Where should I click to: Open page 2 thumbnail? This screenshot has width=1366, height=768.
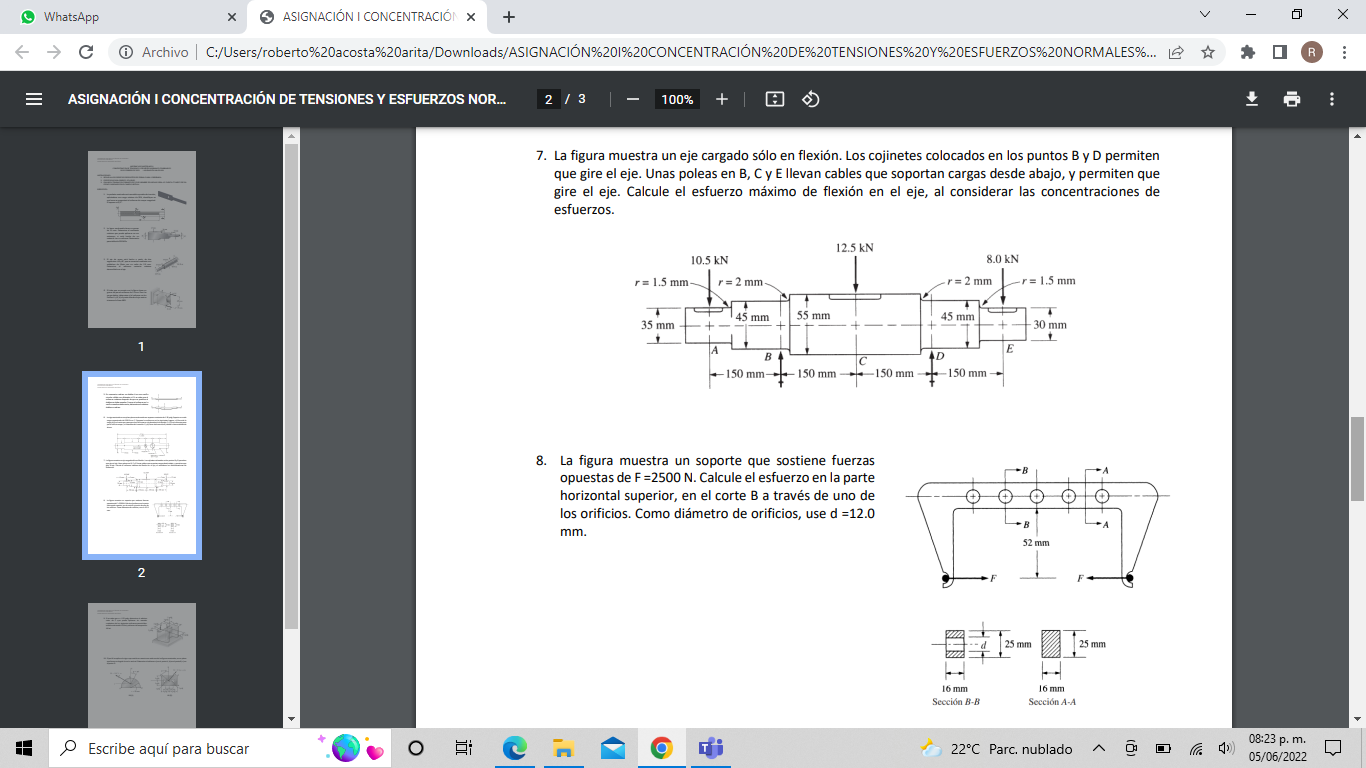tap(141, 465)
